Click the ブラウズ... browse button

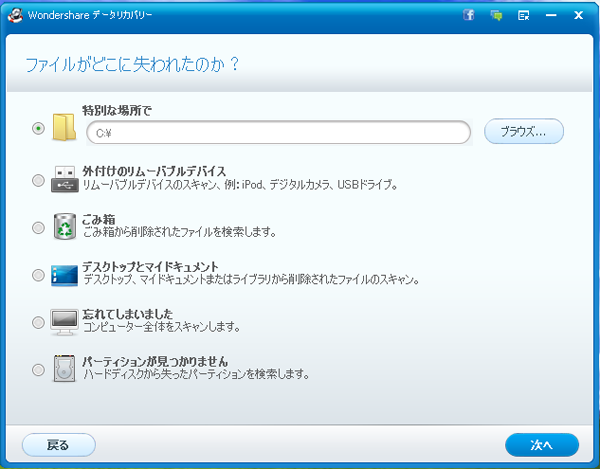(x=524, y=131)
